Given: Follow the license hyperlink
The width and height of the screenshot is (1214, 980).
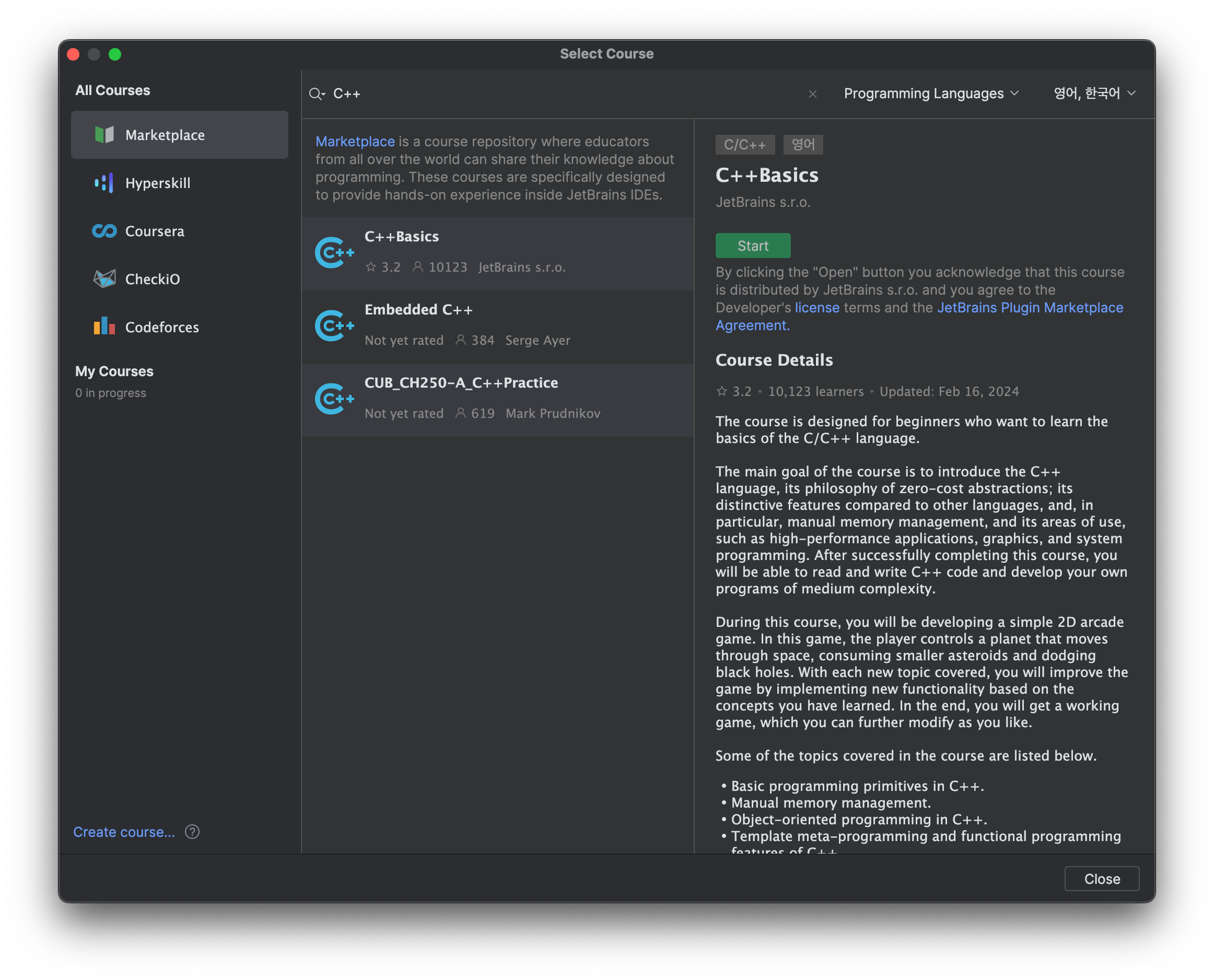Looking at the screenshot, I should tap(816, 308).
